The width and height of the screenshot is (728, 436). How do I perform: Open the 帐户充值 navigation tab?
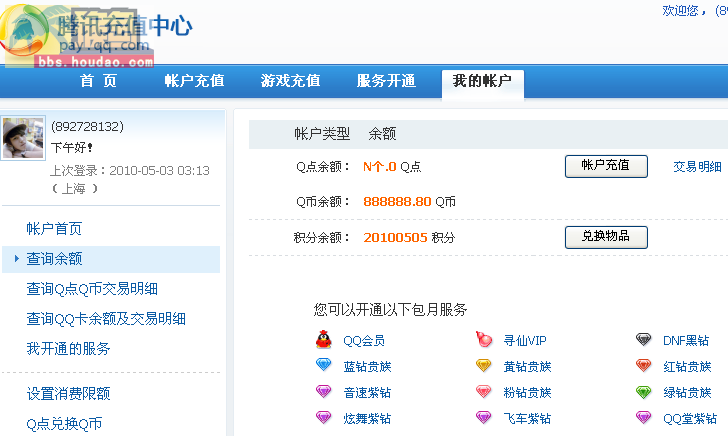tap(195, 81)
